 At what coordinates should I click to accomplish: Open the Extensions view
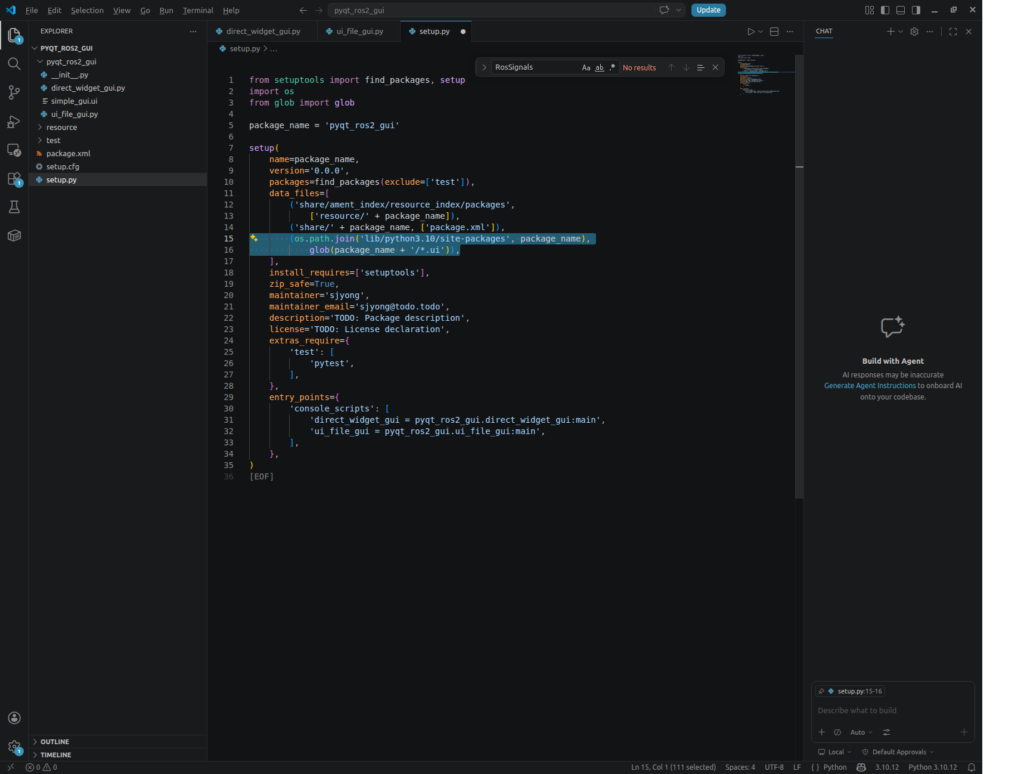coord(14,179)
